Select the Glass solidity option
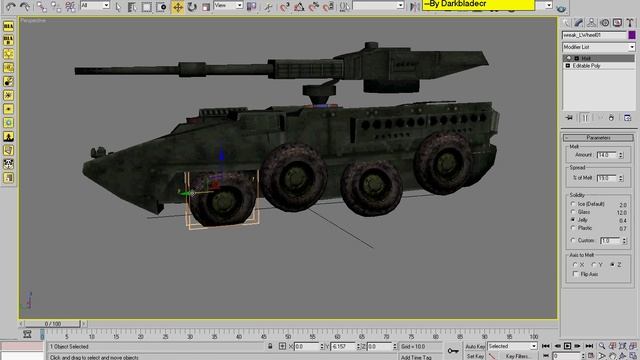 pyautogui.click(x=573, y=212)
